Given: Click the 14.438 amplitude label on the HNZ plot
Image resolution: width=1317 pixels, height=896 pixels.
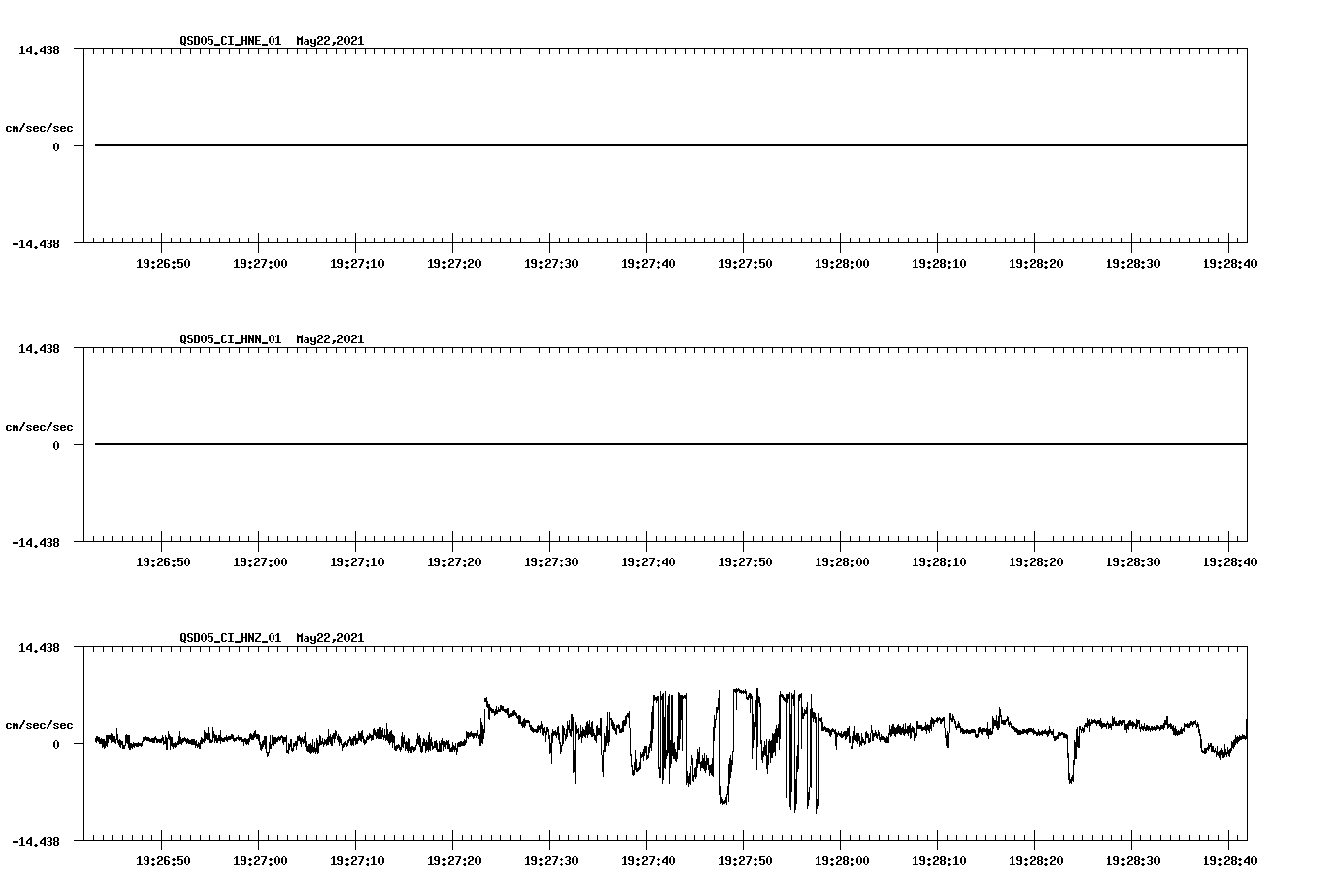Looking at the screenshot, I should (x=39, y=645).
